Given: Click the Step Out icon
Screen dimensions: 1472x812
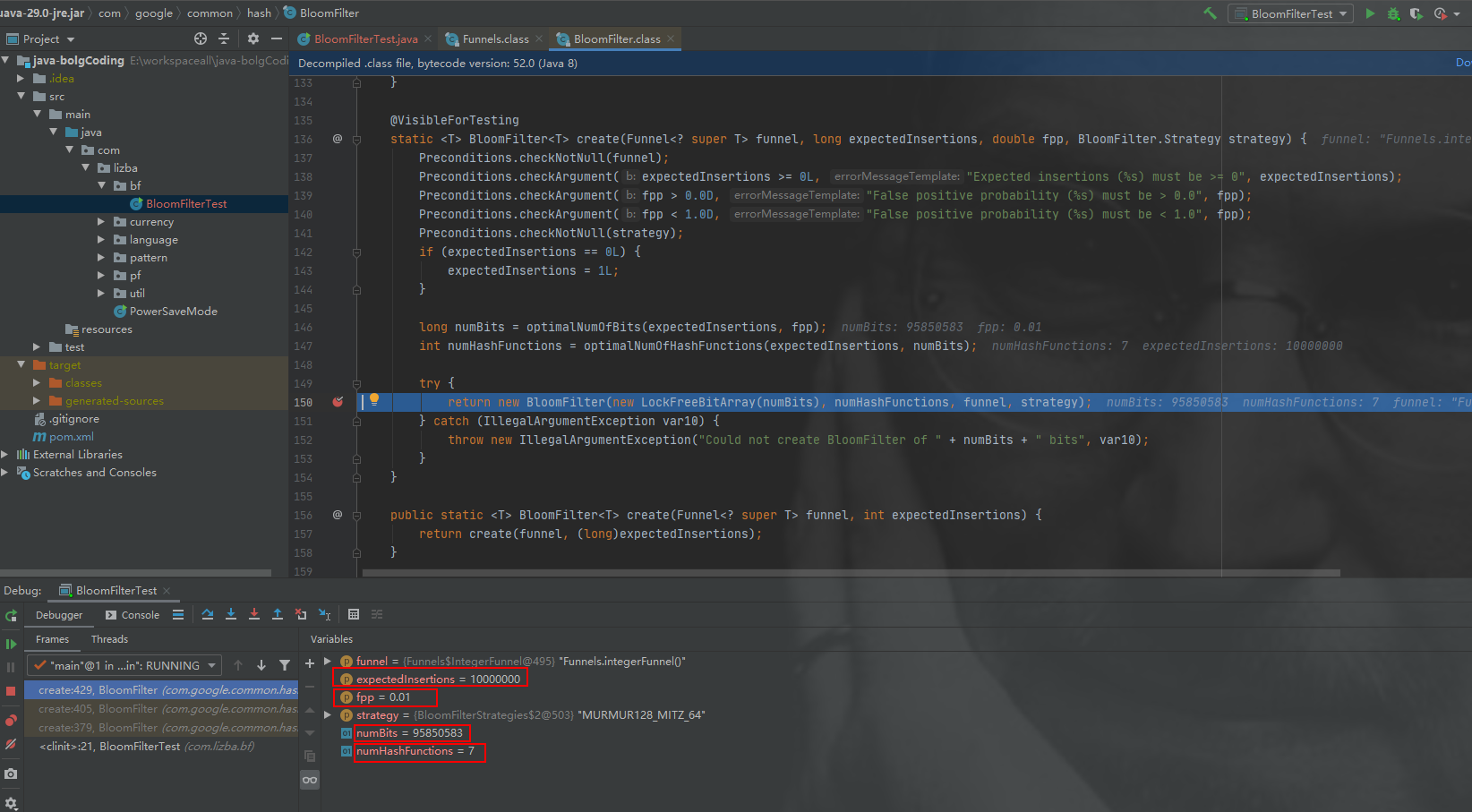Looking at the screenshot, I should tap(278, 614).
